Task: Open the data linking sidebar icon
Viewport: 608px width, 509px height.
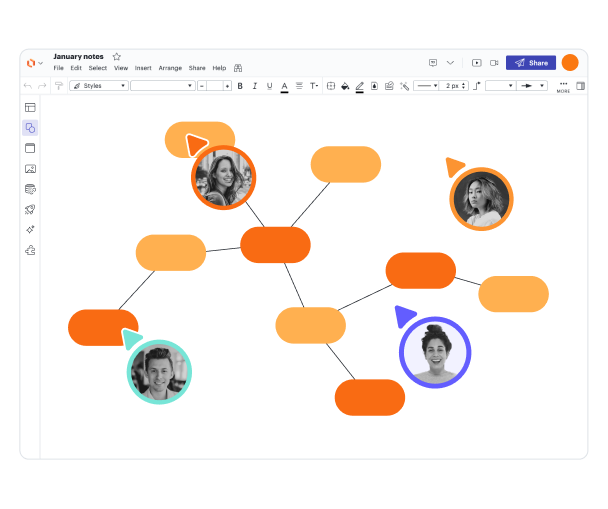Action: tap(30, 188)
